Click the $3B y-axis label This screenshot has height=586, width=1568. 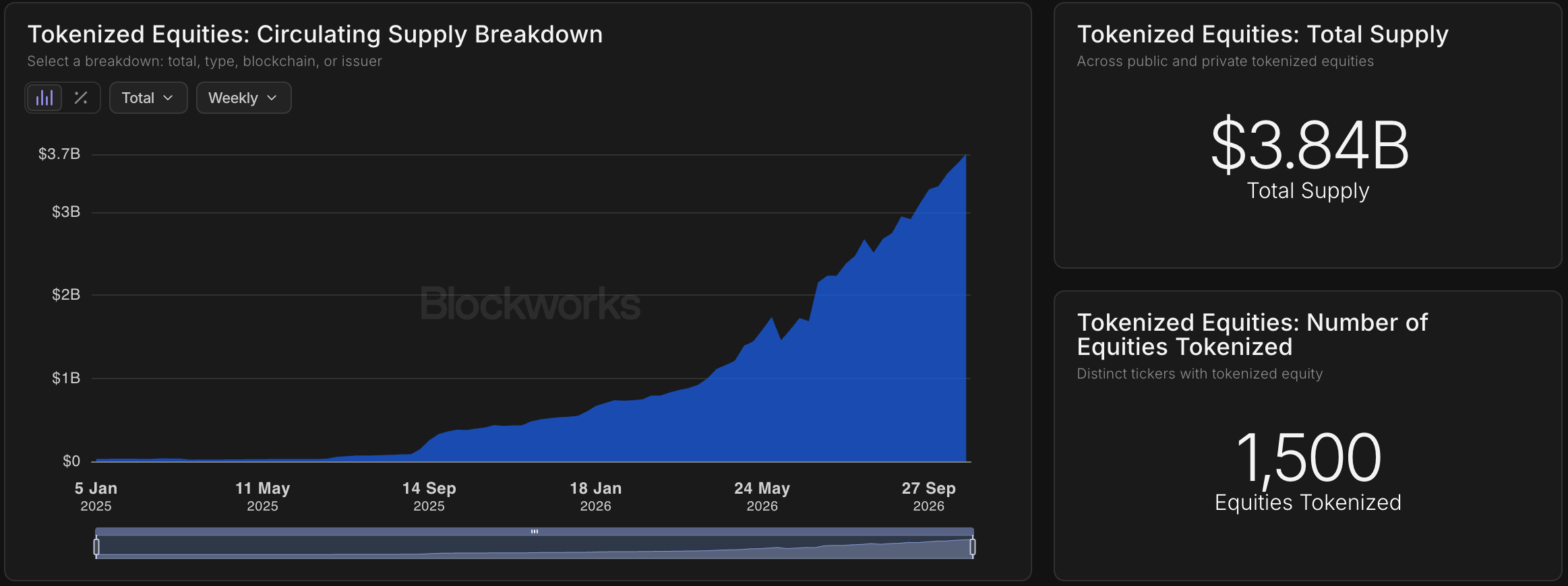point(66,212)
